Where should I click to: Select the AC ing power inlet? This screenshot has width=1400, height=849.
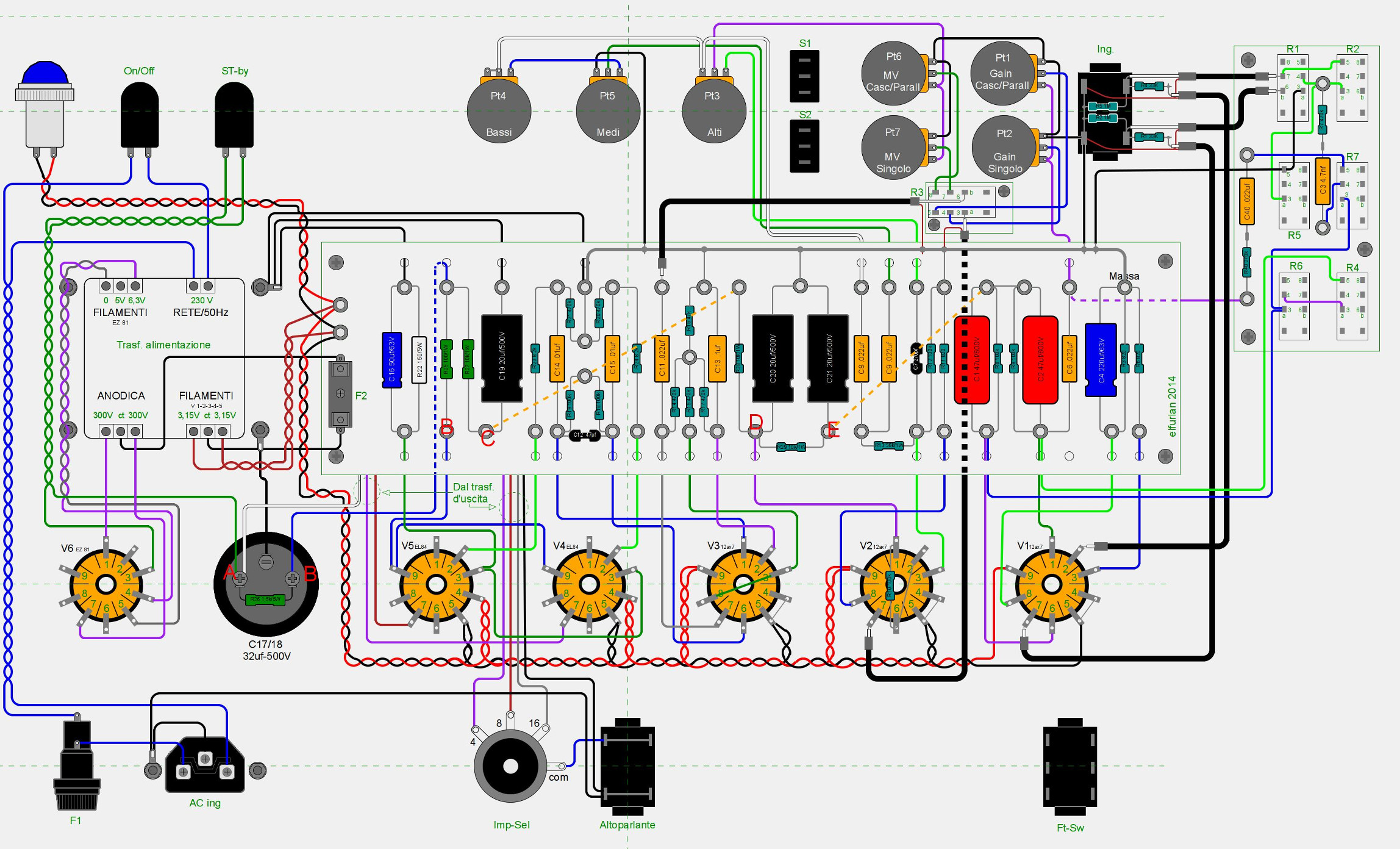[205, 766]
